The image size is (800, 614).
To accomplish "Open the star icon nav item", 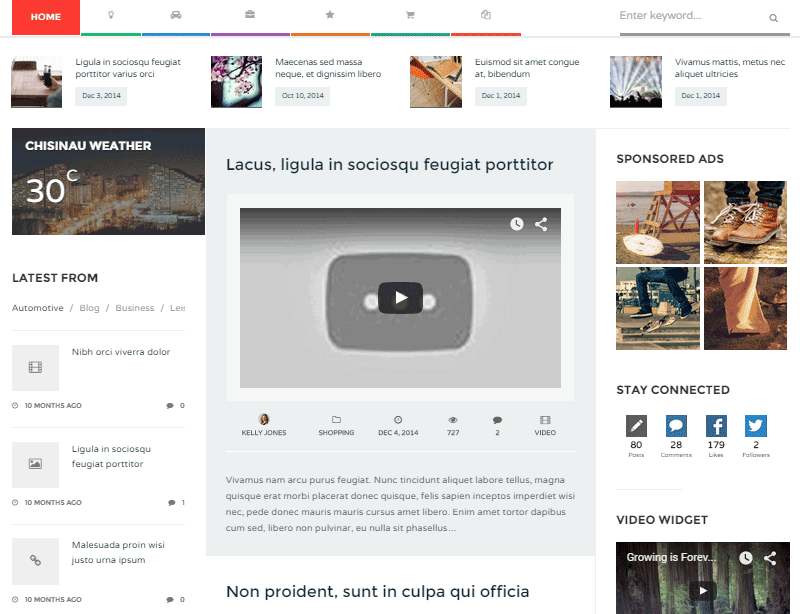I will [330, 15].
